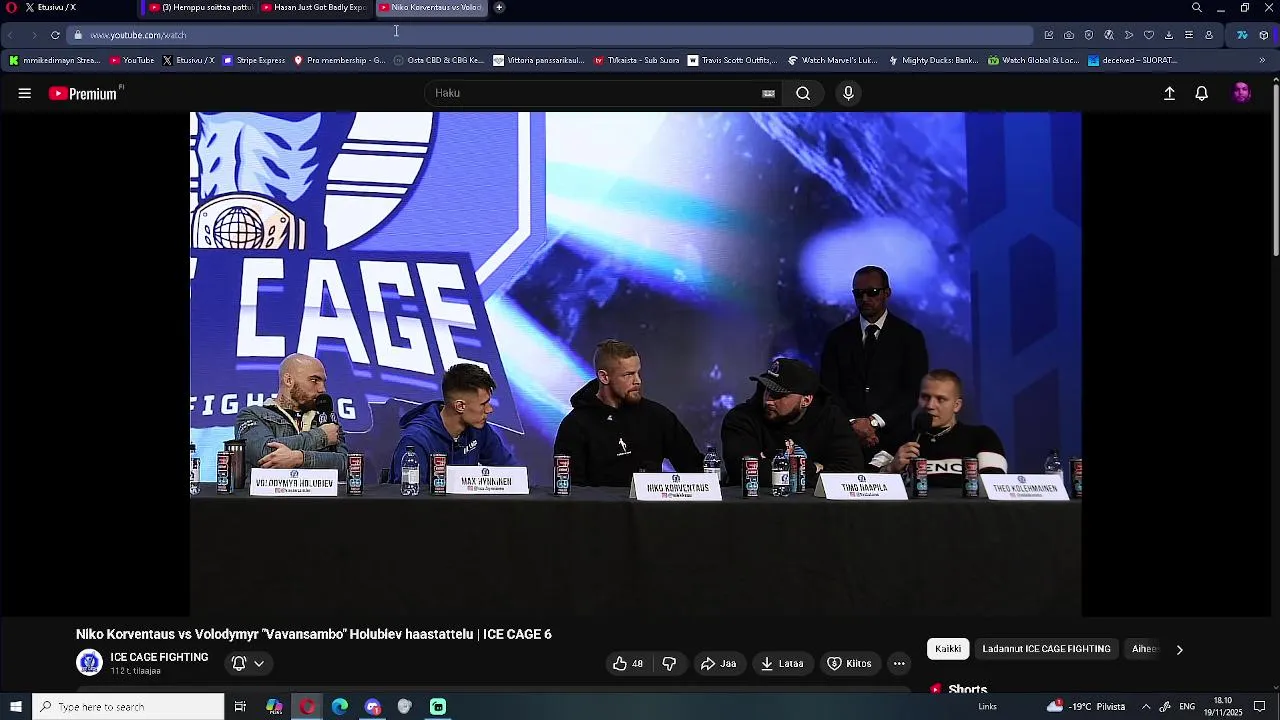The height and width of the screenshot is (720, 1280).
Task: Click the video title text
Action: [314, 634]
